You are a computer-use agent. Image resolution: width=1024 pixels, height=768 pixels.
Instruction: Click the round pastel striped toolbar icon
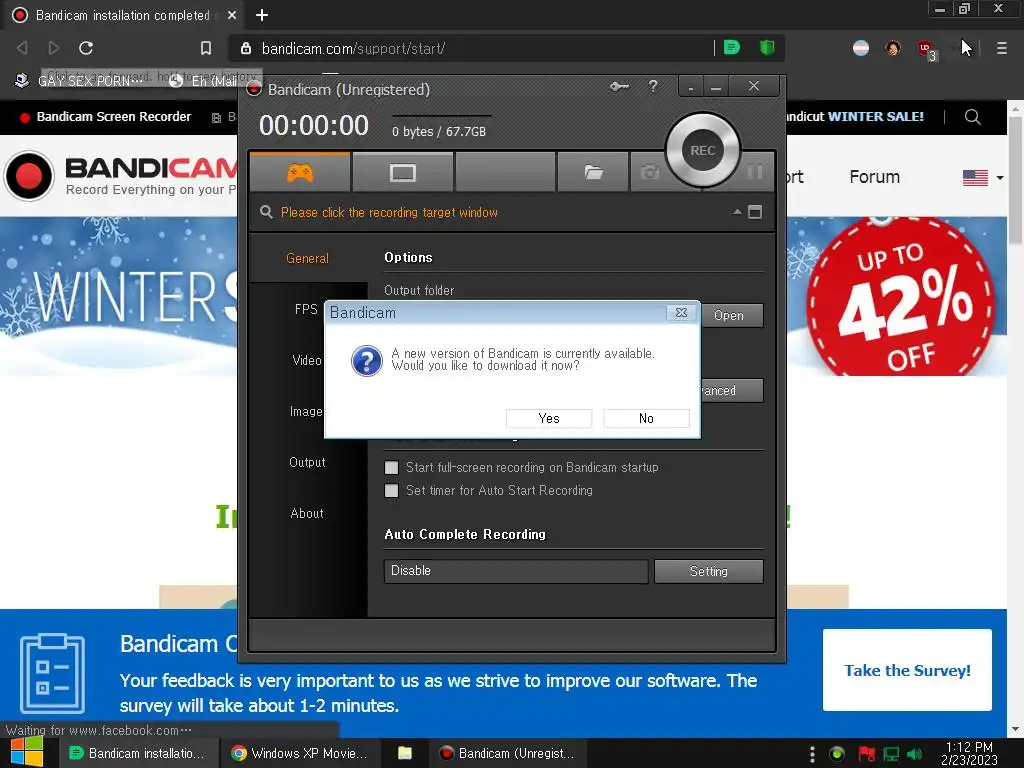861,48
